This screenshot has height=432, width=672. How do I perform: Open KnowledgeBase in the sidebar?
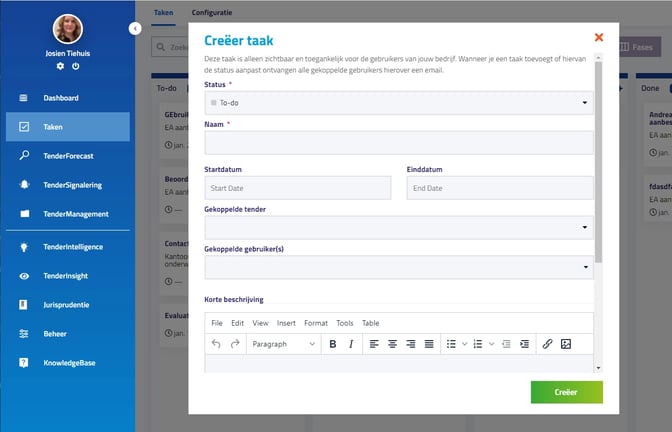pyautogui.click(x=68, y=363)
